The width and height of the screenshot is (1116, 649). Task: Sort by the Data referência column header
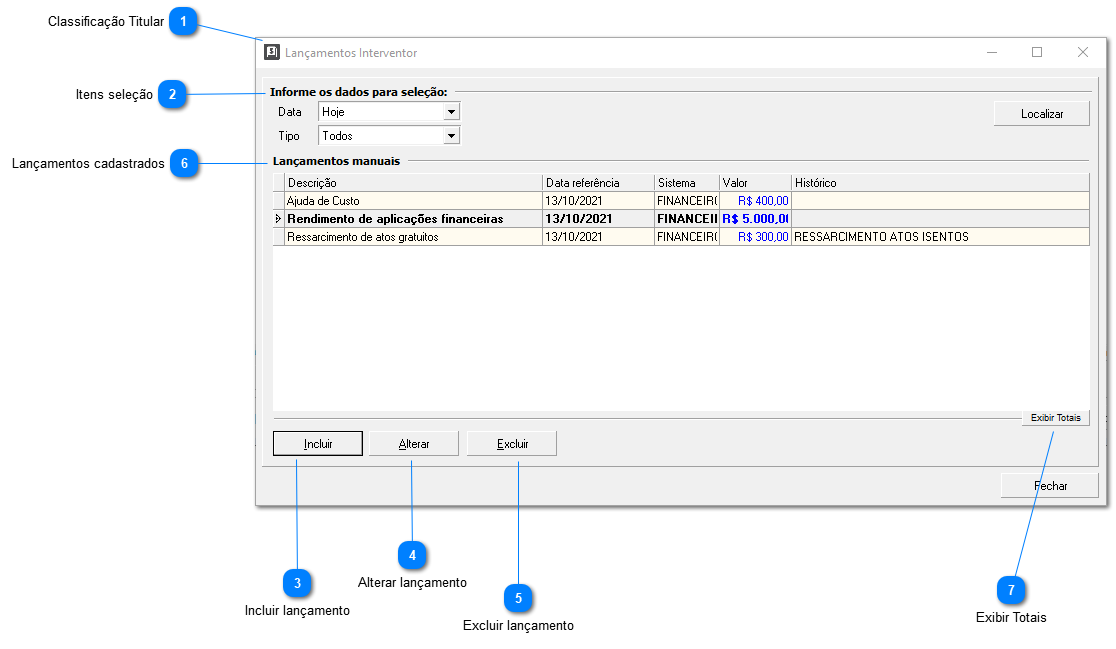[599, 183]
